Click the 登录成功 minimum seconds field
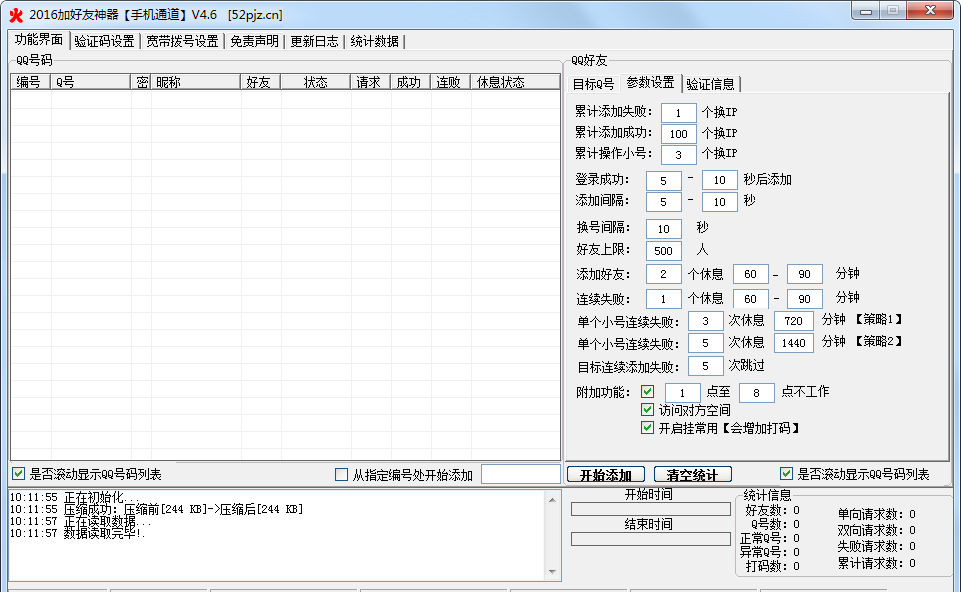 (x=663, y=180)
